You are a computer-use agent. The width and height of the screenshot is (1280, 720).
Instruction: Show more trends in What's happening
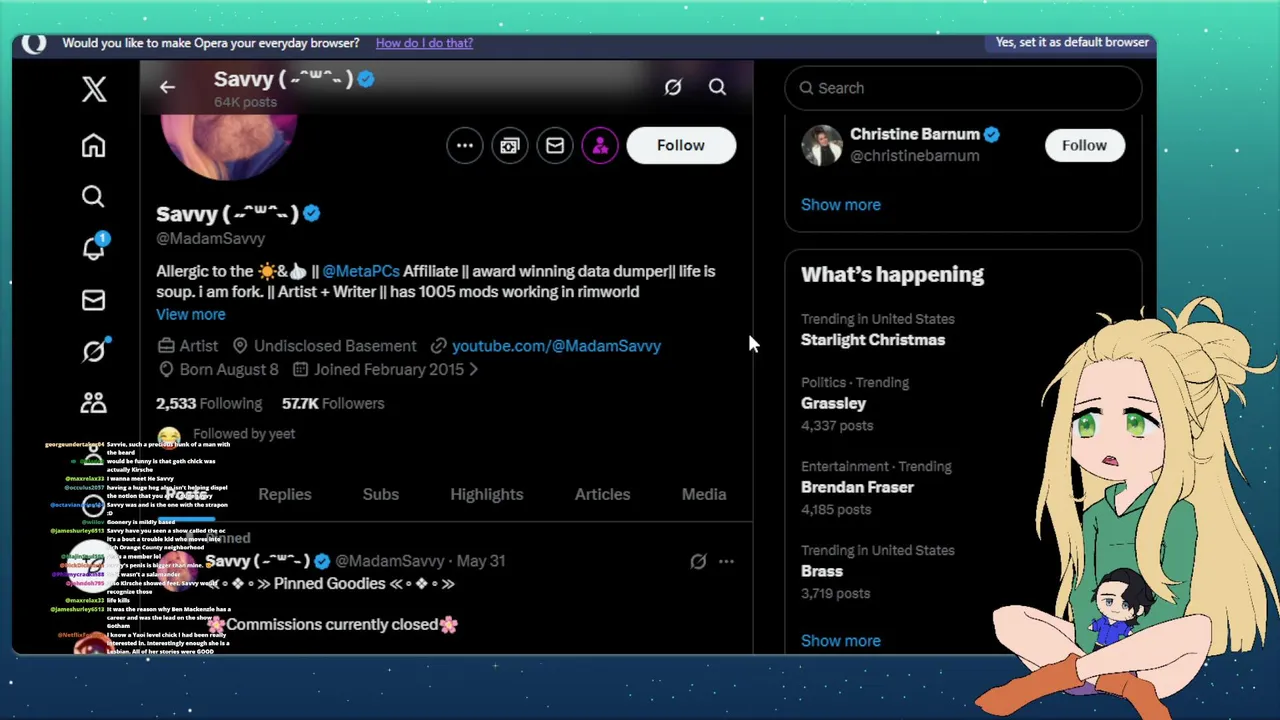[x=841, y=641]
